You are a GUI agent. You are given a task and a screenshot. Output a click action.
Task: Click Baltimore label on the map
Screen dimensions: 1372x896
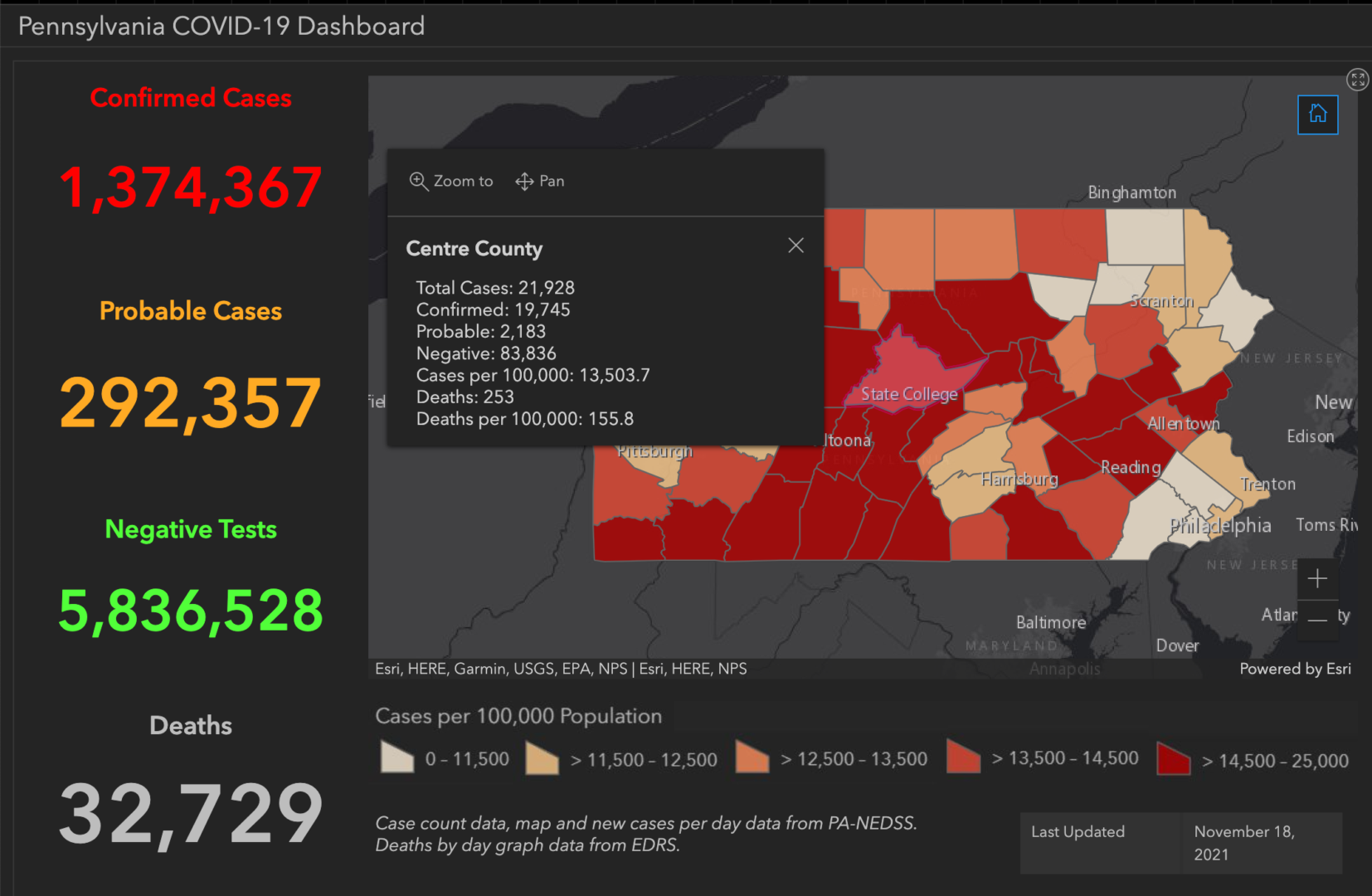pos(1051,622)
